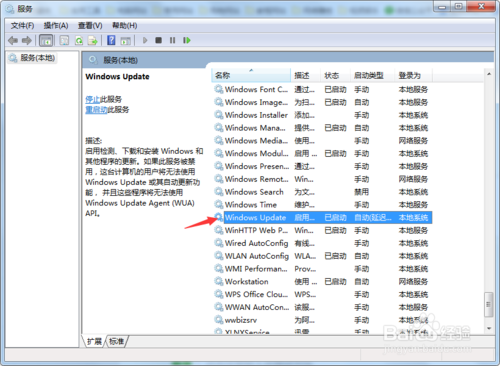Open the 查看(V) menu
Viewport: 500px width, 366px height.
pyautogui.click(x=90, y=25)
